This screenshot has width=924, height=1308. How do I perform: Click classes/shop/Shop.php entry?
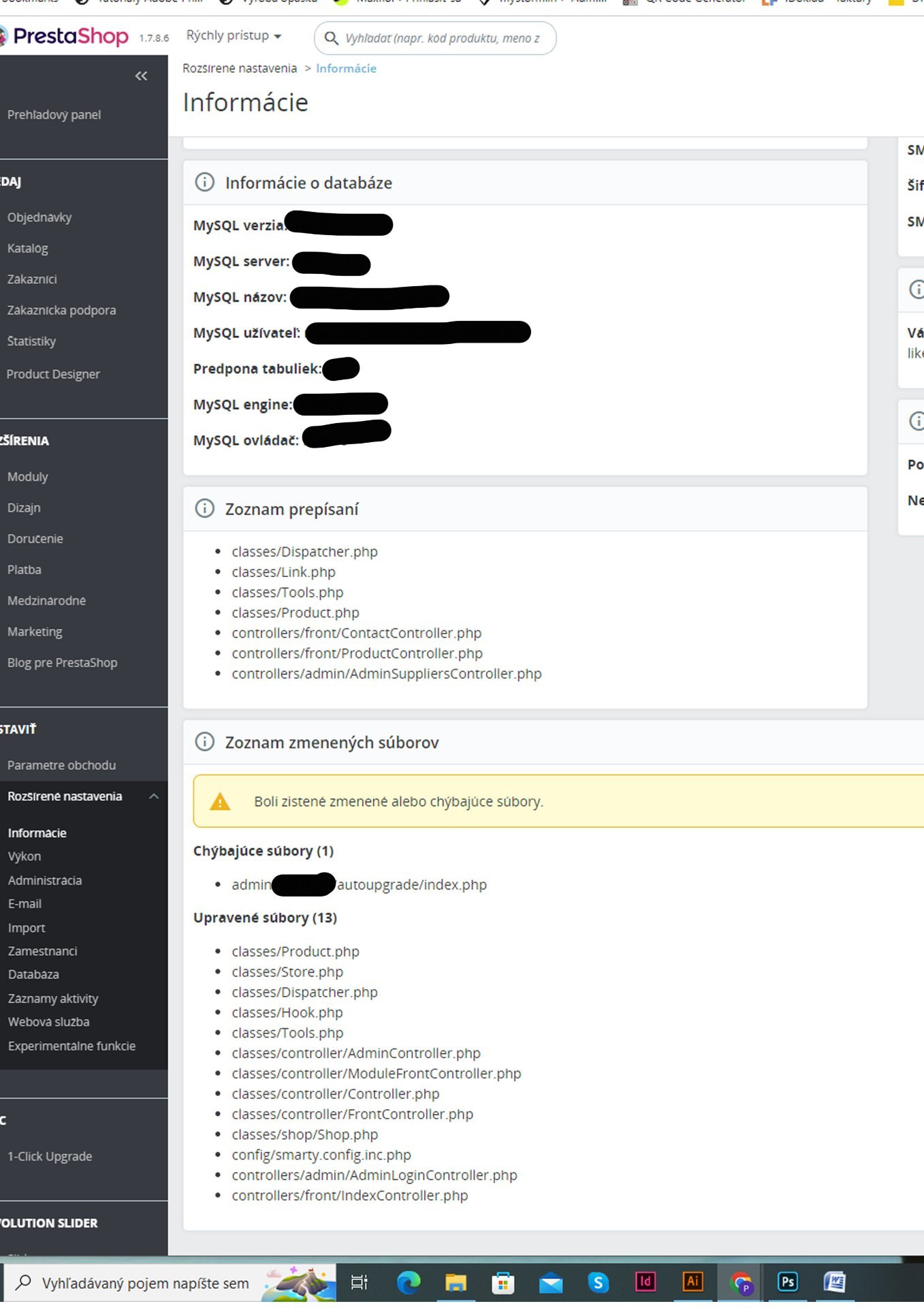tap(304, 1134)
